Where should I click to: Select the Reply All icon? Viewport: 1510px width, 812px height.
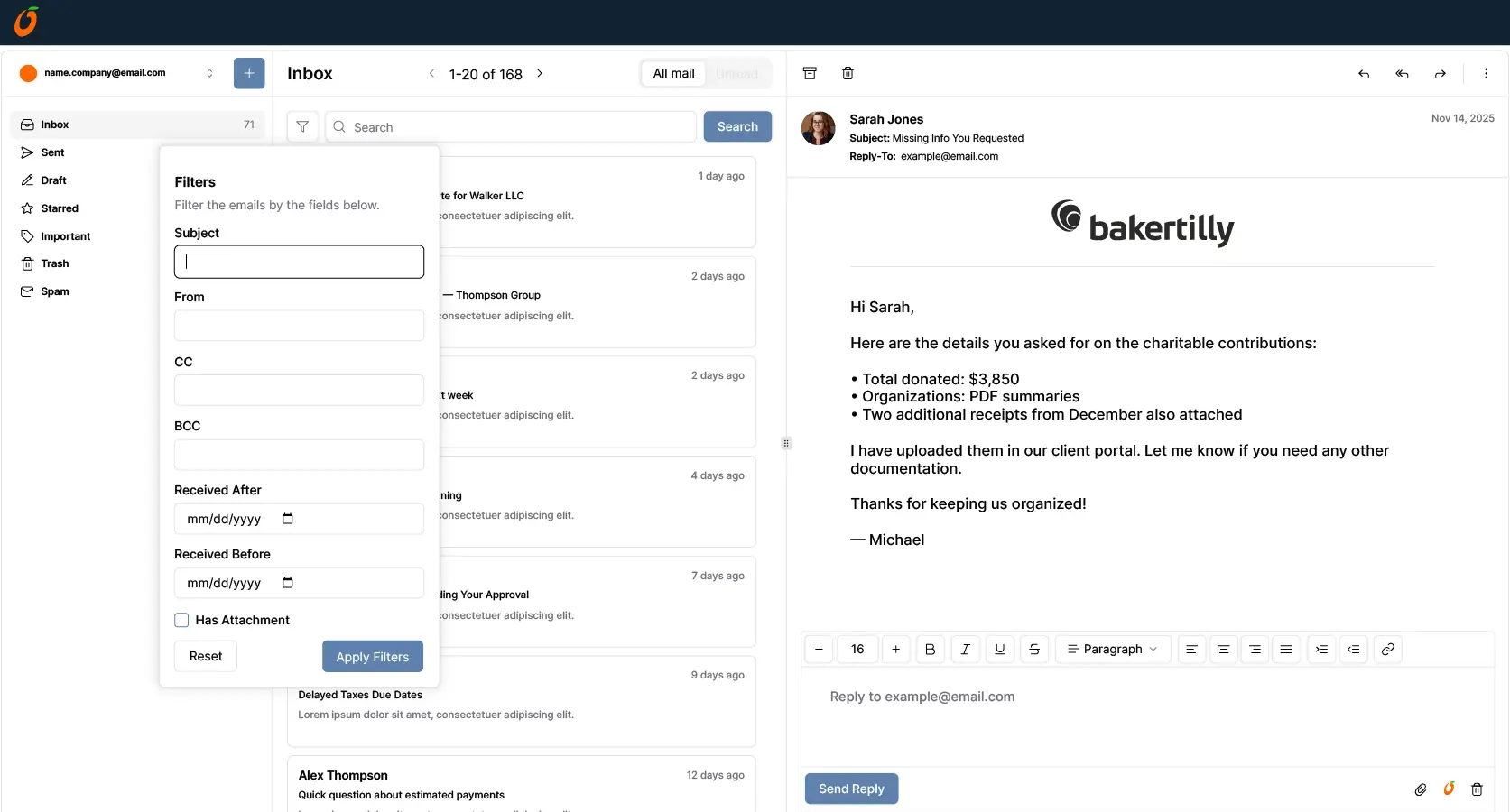pos(1402,74)
